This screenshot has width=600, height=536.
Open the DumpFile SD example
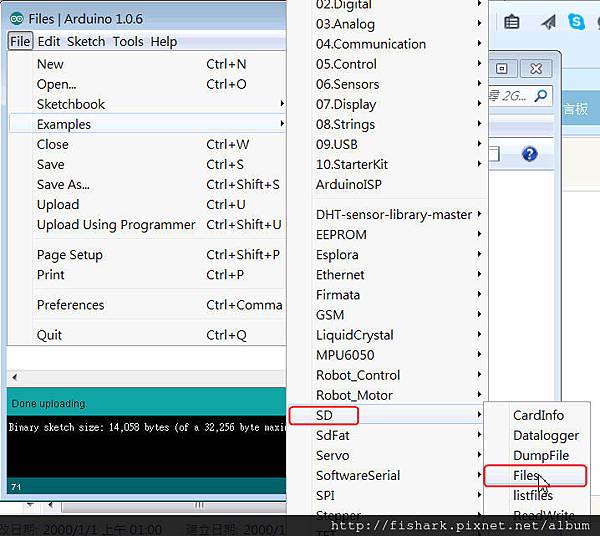coord(537,456)
